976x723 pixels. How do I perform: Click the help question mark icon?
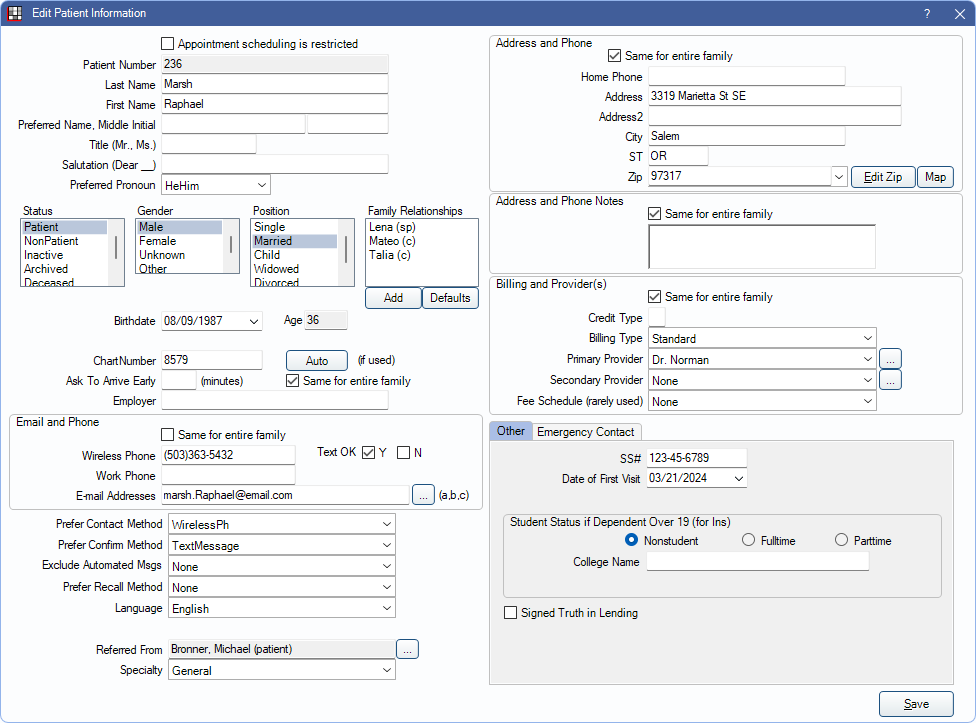926,13
